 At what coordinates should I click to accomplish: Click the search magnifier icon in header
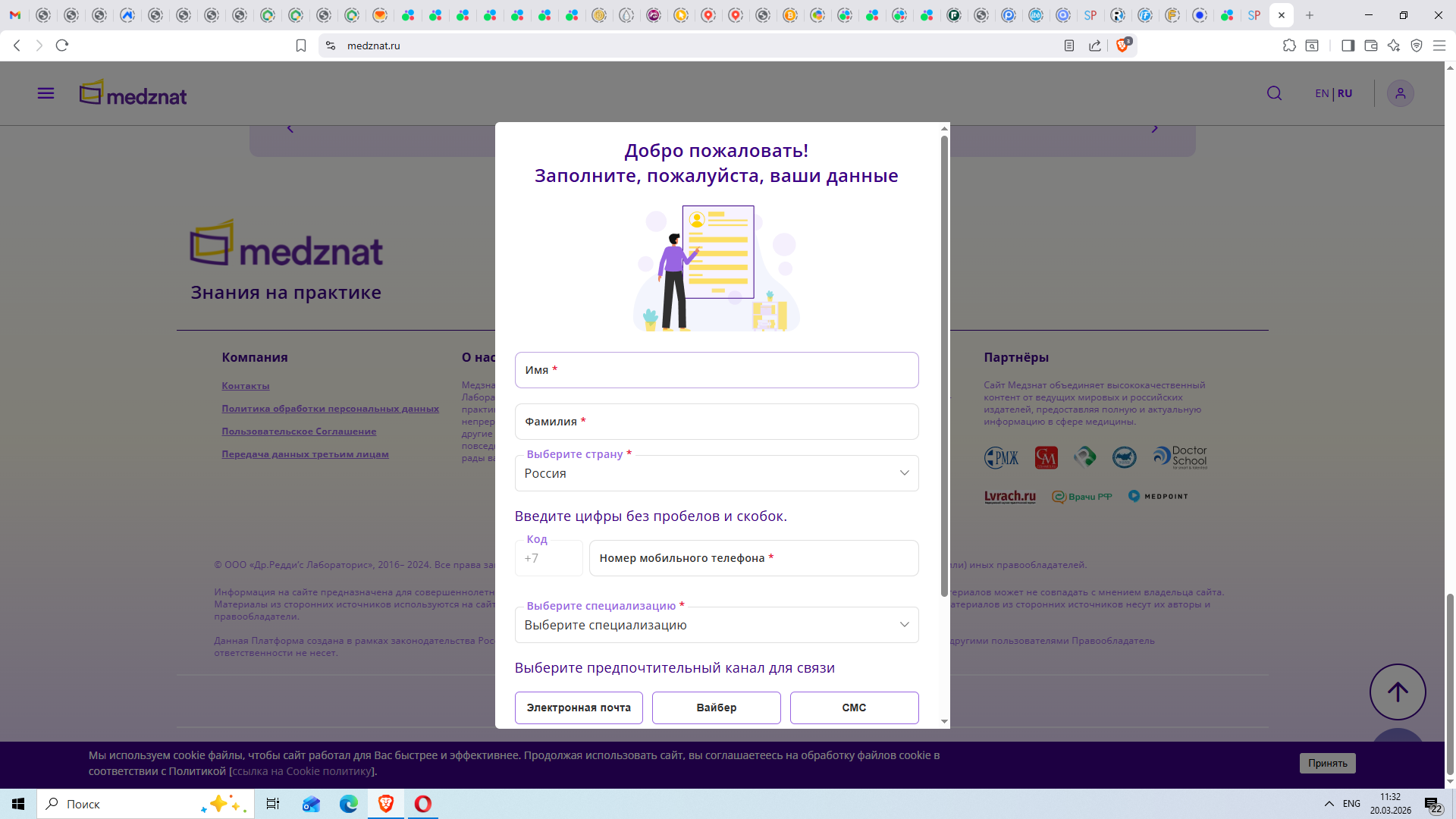click(1274, 93)
